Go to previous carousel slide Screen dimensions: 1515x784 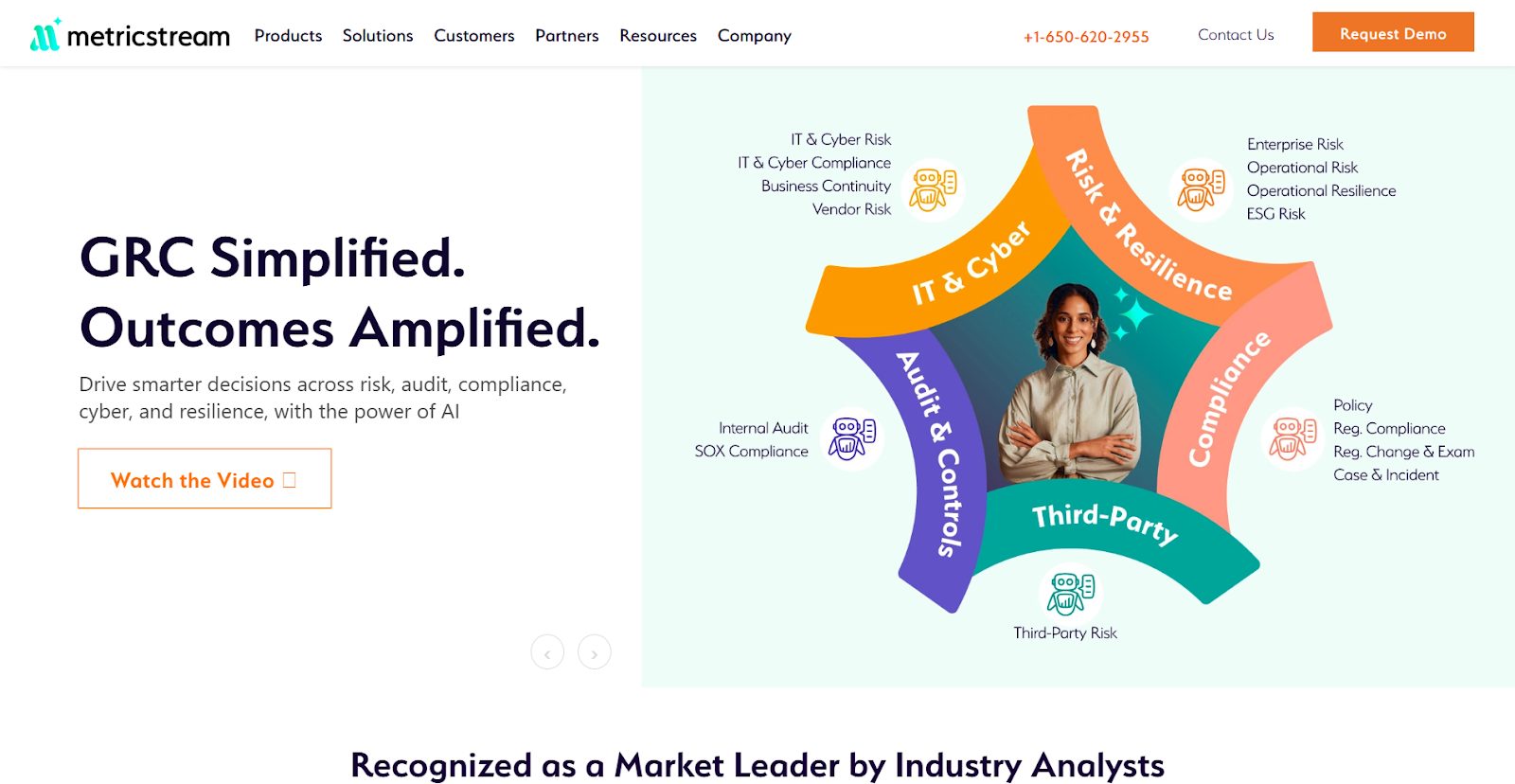click(x=547, y=652)
